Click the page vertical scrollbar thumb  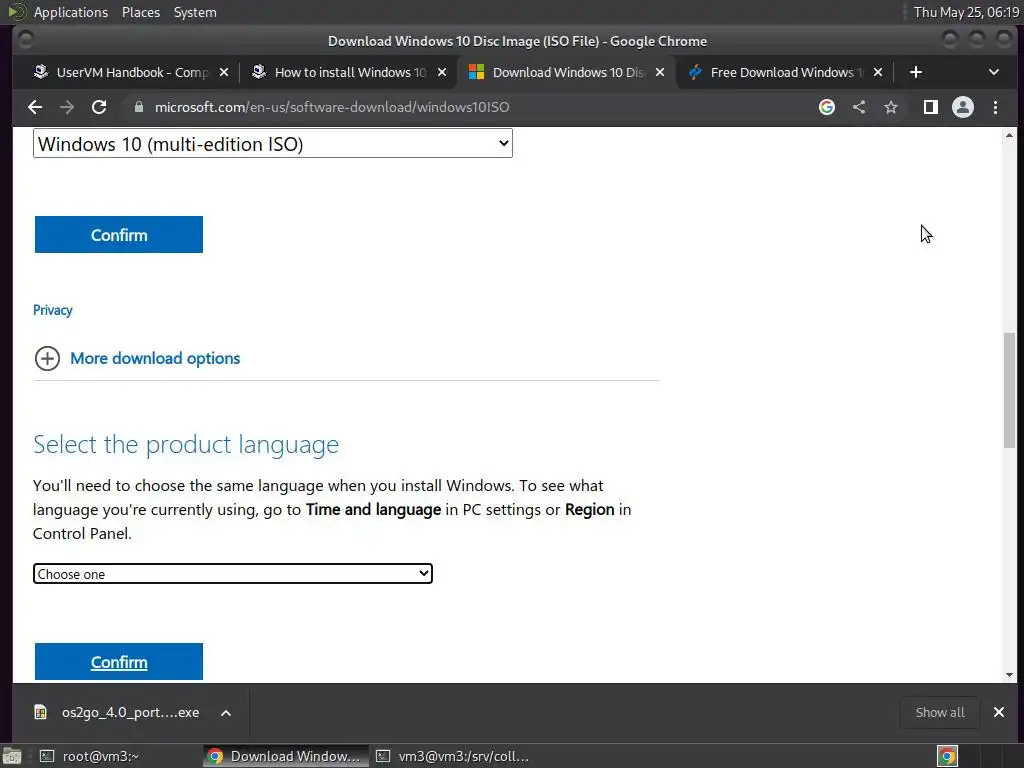[1010, 391]
